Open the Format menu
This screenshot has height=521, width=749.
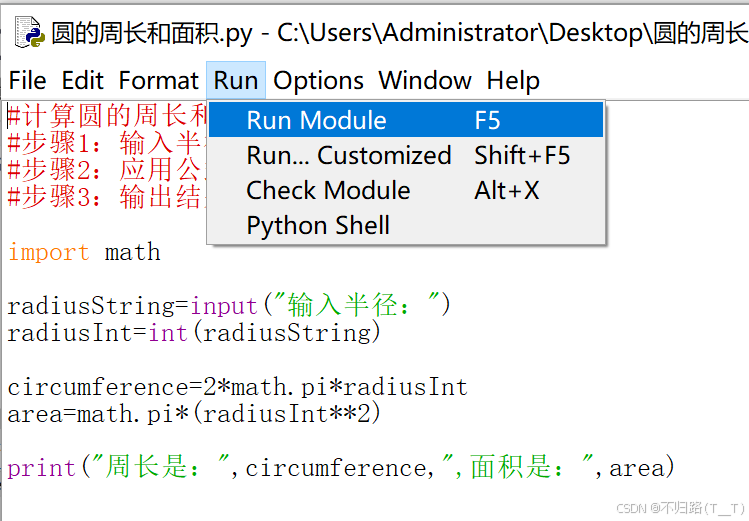pyautogui.click(x=158, y=80)
